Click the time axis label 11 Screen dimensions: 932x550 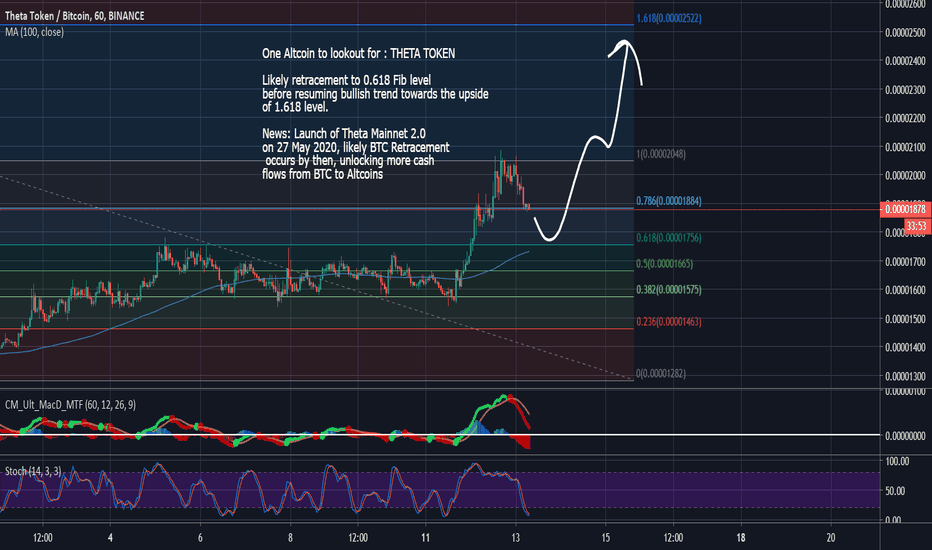click(x=425, y=538)
